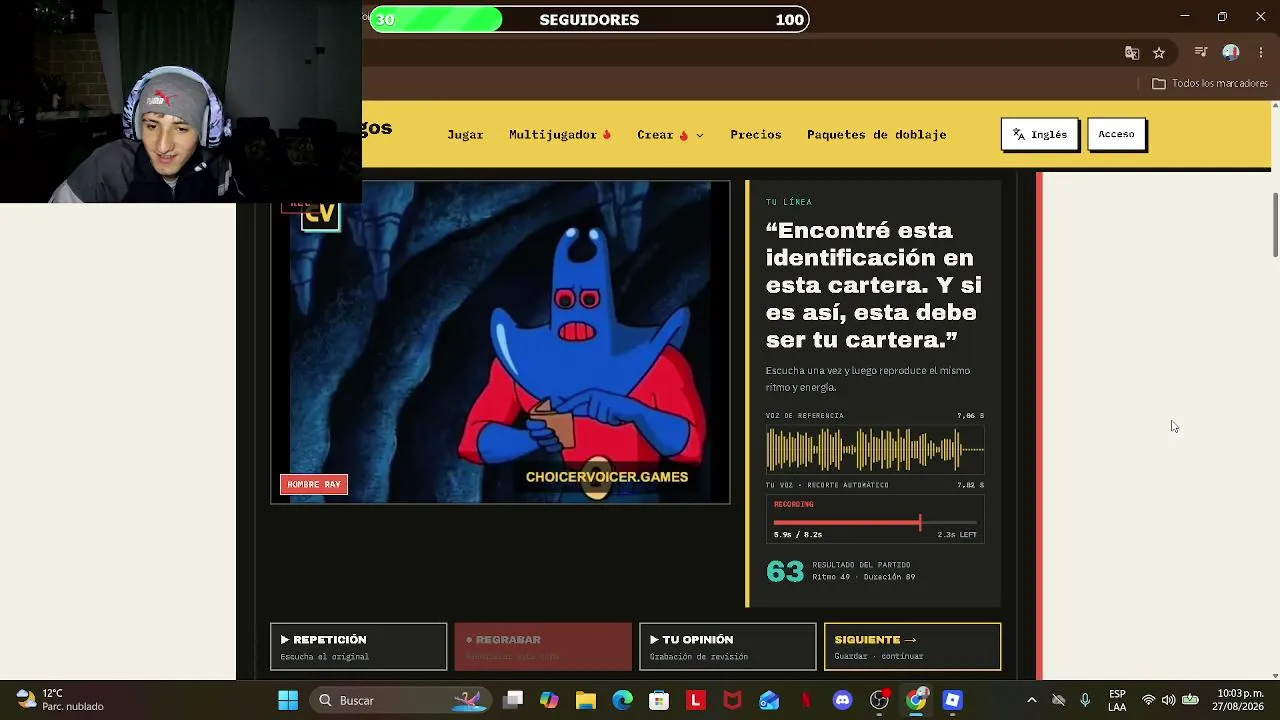Image resolution: width=1280 pixels, height=720 pixels.
Task: Open Wi-Fi network settings in tray
Action: point(1148,700)
